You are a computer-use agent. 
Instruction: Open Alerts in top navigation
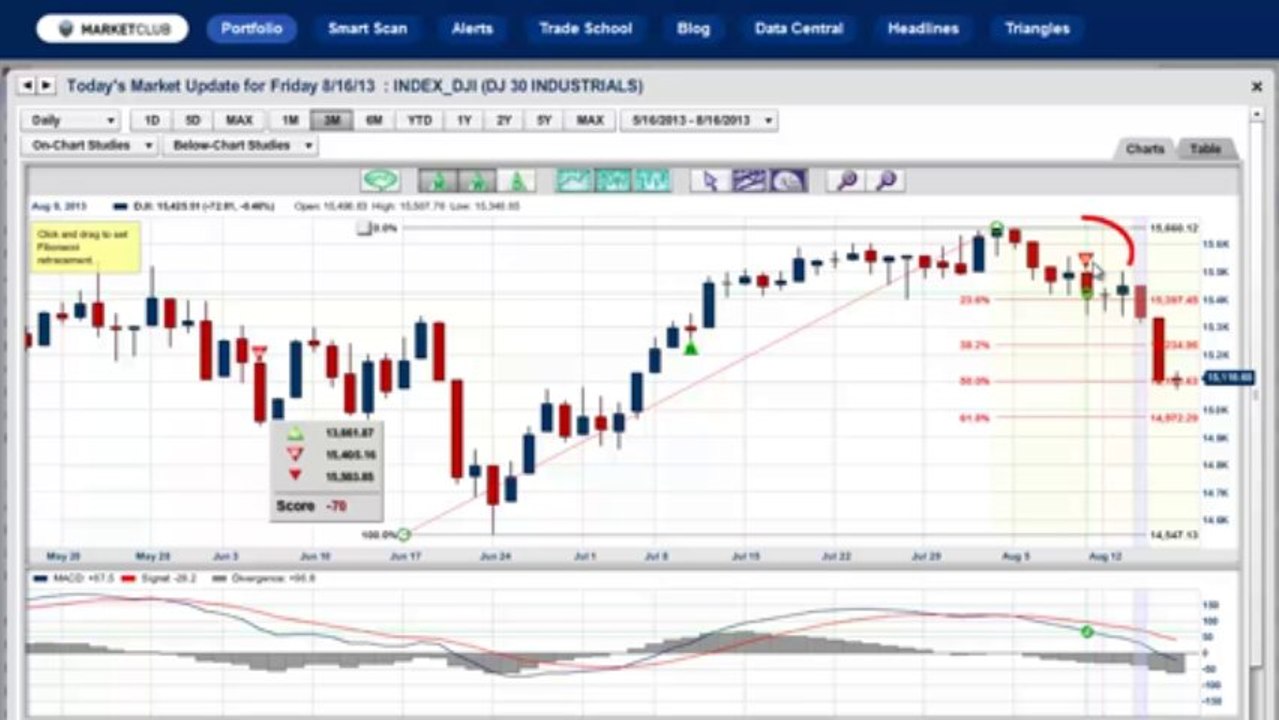pyautogui.click(x=472, y=29)
